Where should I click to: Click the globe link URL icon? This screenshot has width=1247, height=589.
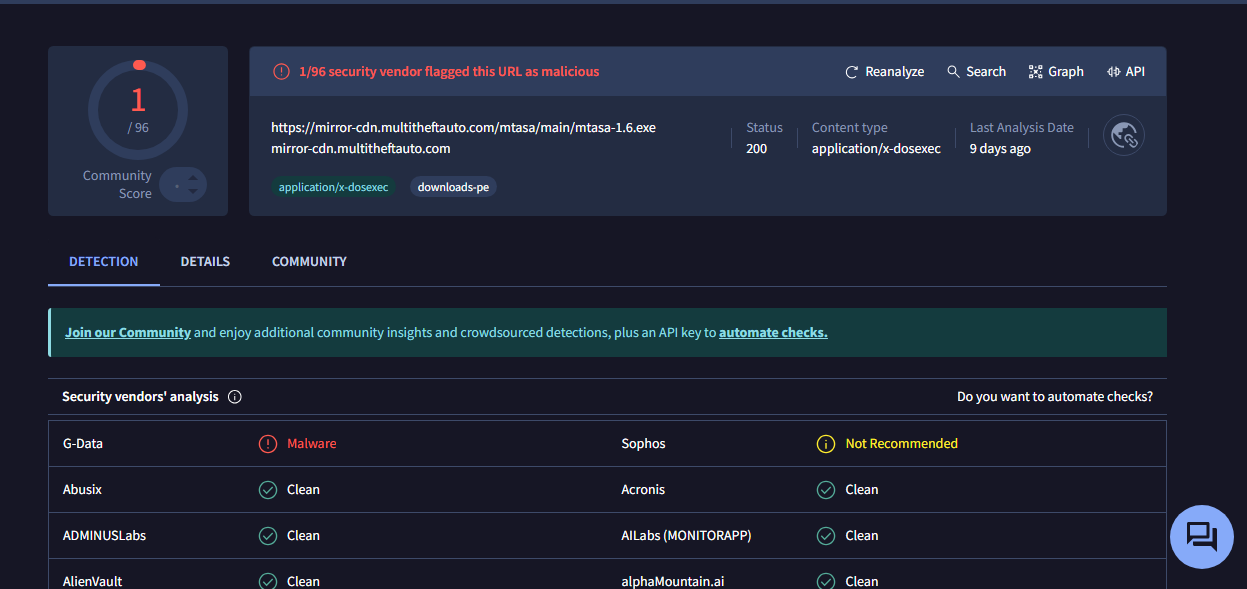1124,135
